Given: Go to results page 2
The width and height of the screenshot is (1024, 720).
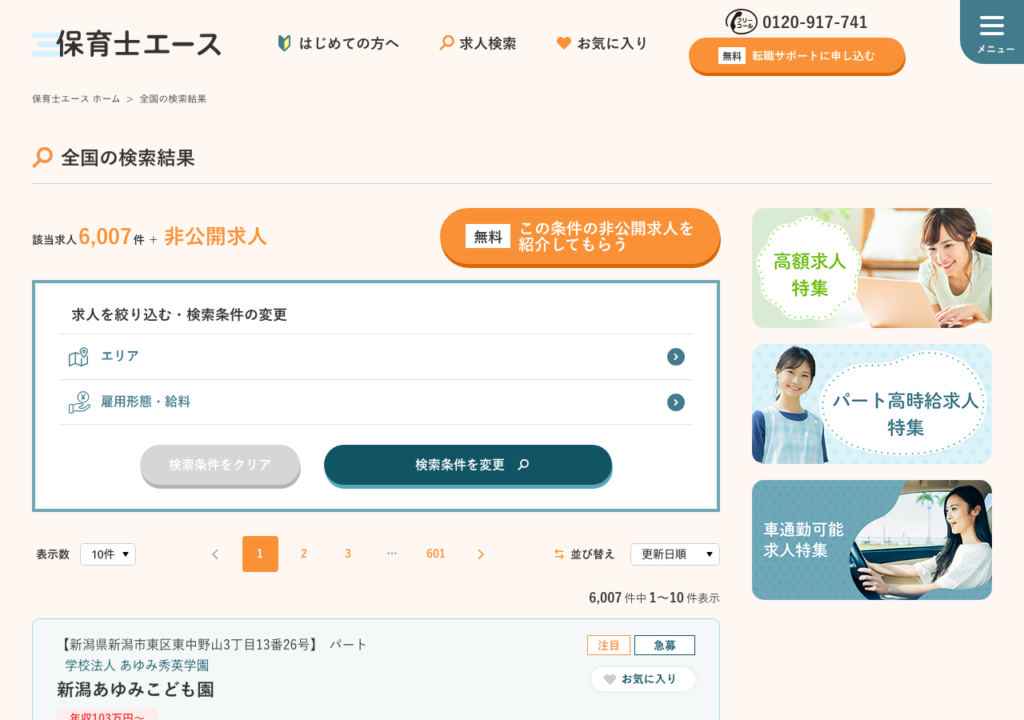Looking at the screenshot, I should (304, 554).
